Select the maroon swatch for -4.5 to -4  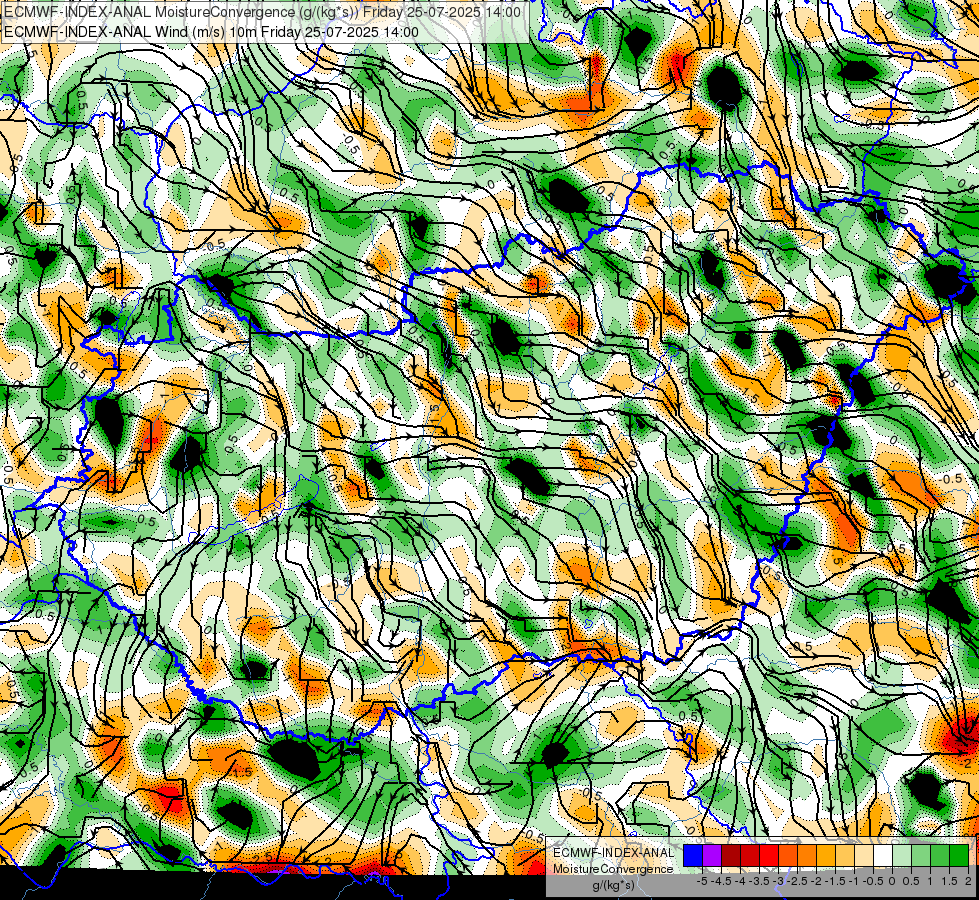[x=731, y=856]
